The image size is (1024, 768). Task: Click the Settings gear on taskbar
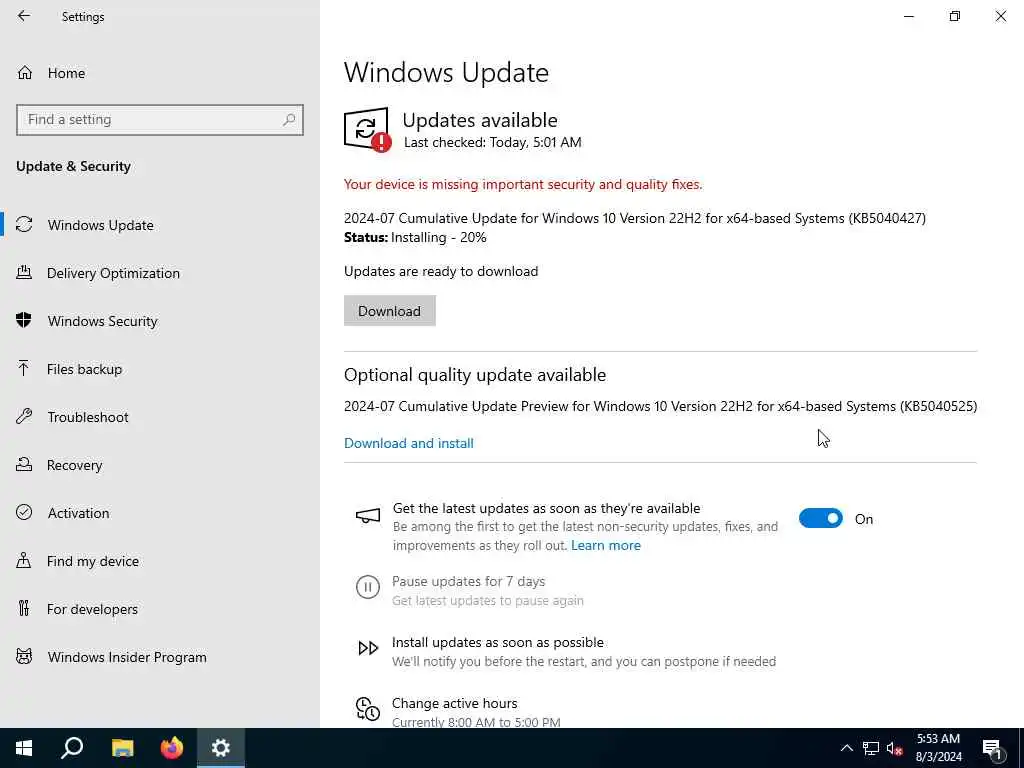pyautogui.click(x=221, y=748)
